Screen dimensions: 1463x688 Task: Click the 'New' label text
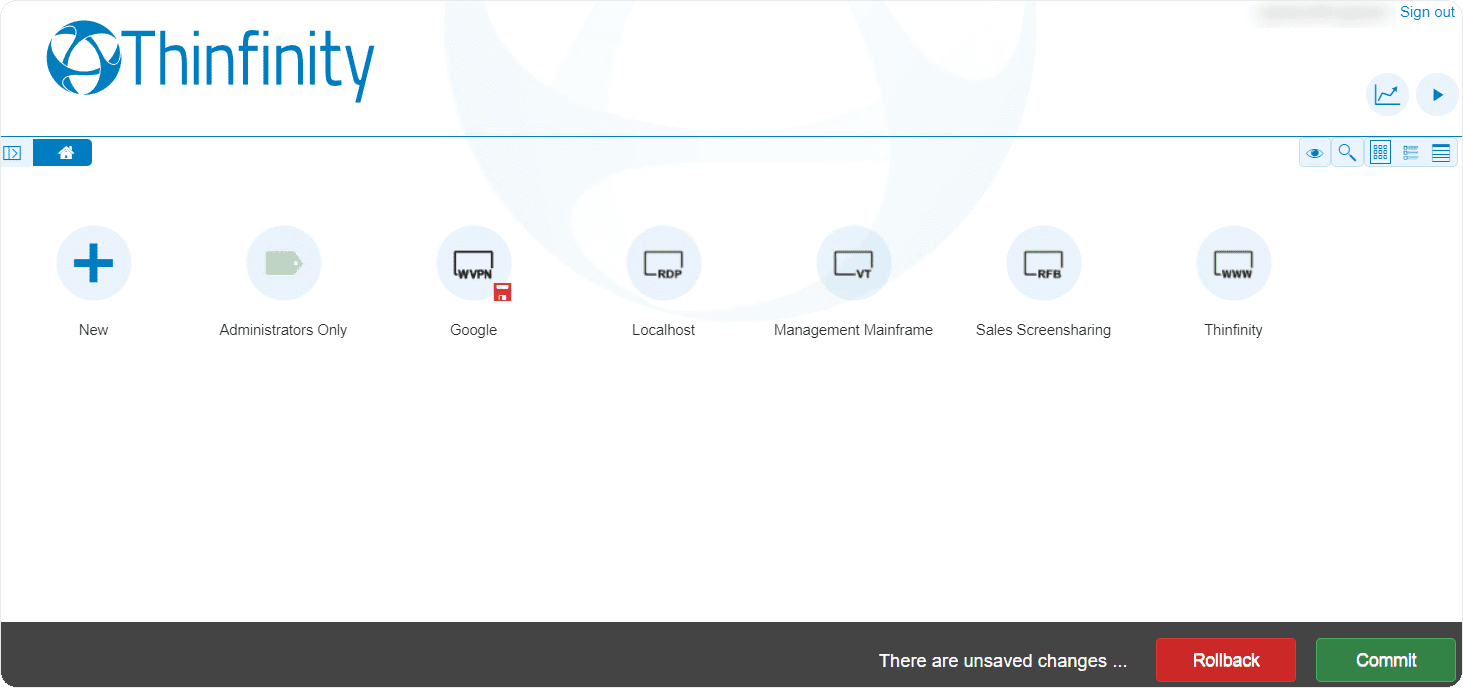coord(94,330)
